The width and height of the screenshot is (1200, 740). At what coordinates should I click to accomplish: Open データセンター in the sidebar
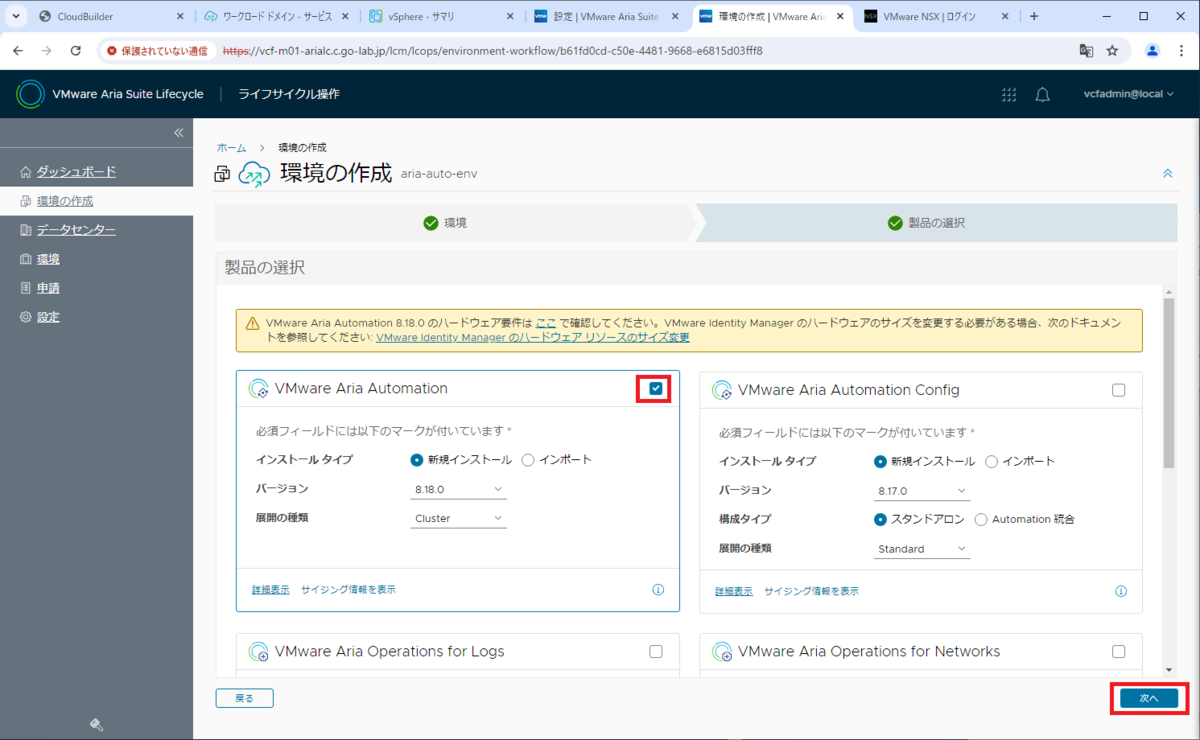[x=76, y=230]
